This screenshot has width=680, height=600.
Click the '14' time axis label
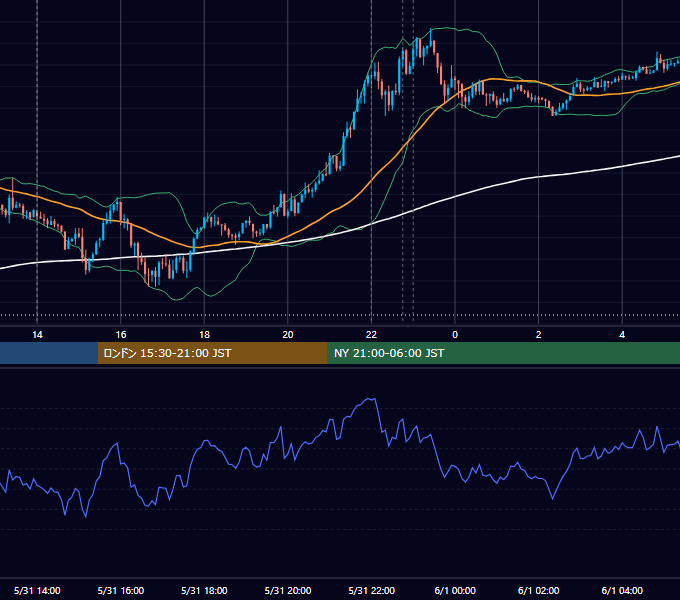[37, 335]
